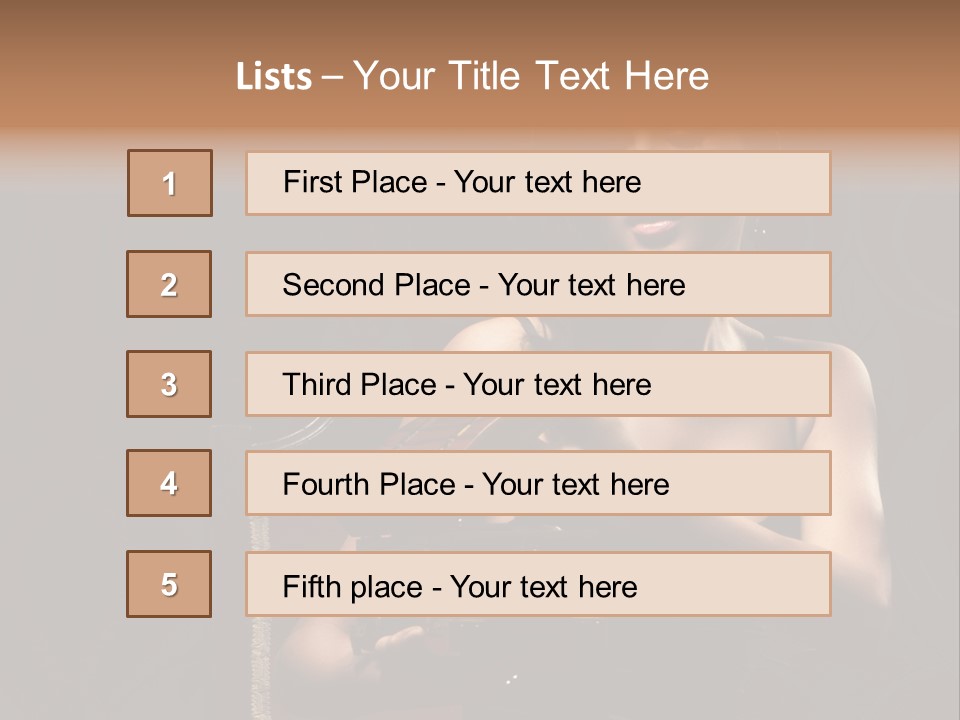The image size is (960, 720).
Task: Click the word Fifth in the list
Action: [x=312, y=586]
